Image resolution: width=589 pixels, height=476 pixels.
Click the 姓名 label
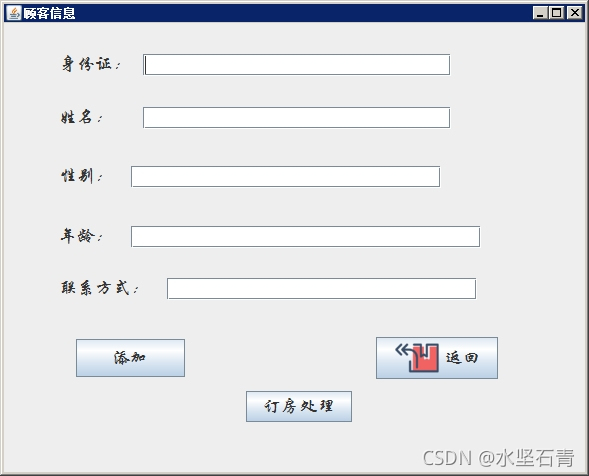tap(82, 117)
